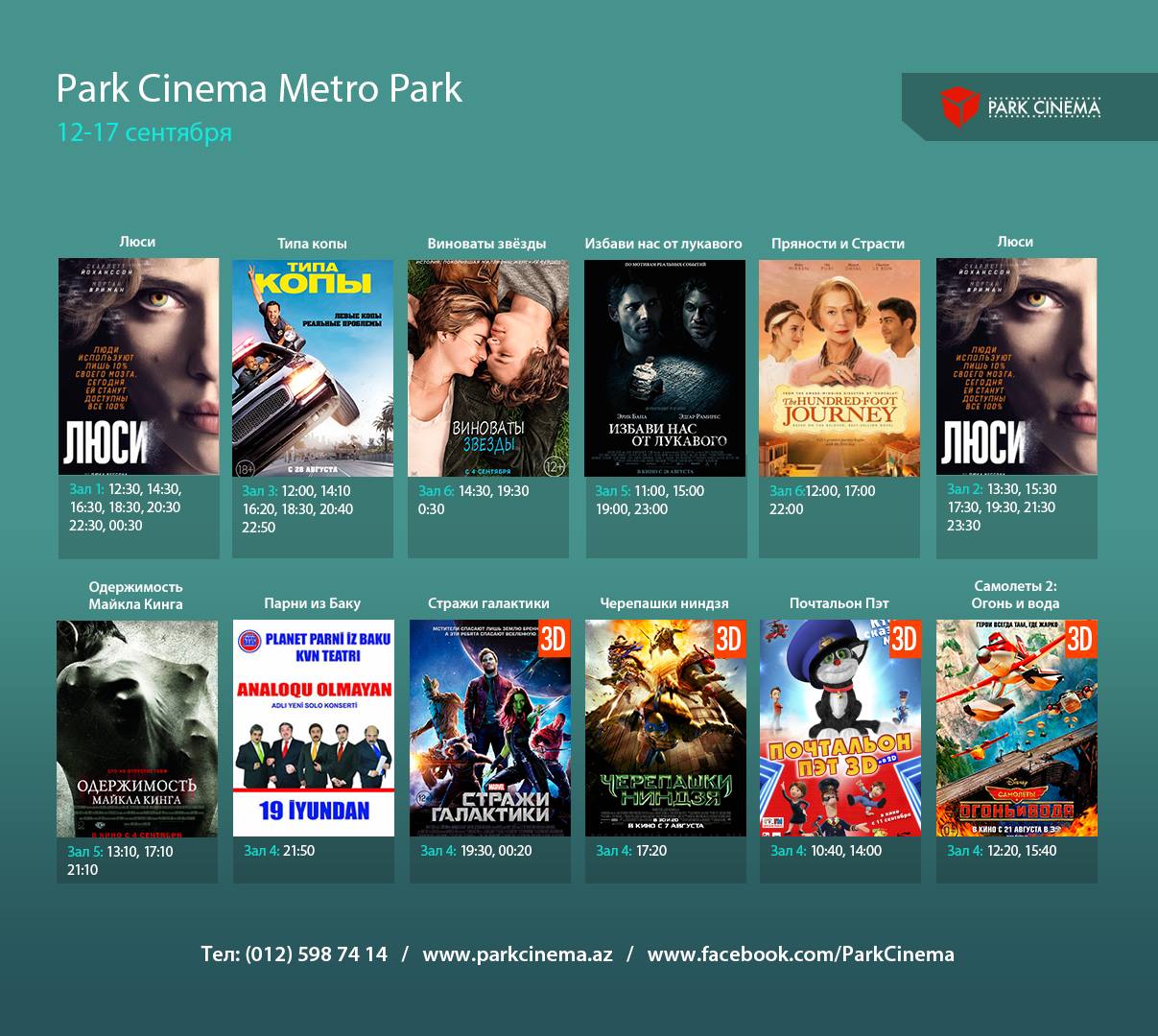Screen dimensions: 1158x1036
Task: Click Зал 4 showtime 17:20
Action: tap(631, 851)
